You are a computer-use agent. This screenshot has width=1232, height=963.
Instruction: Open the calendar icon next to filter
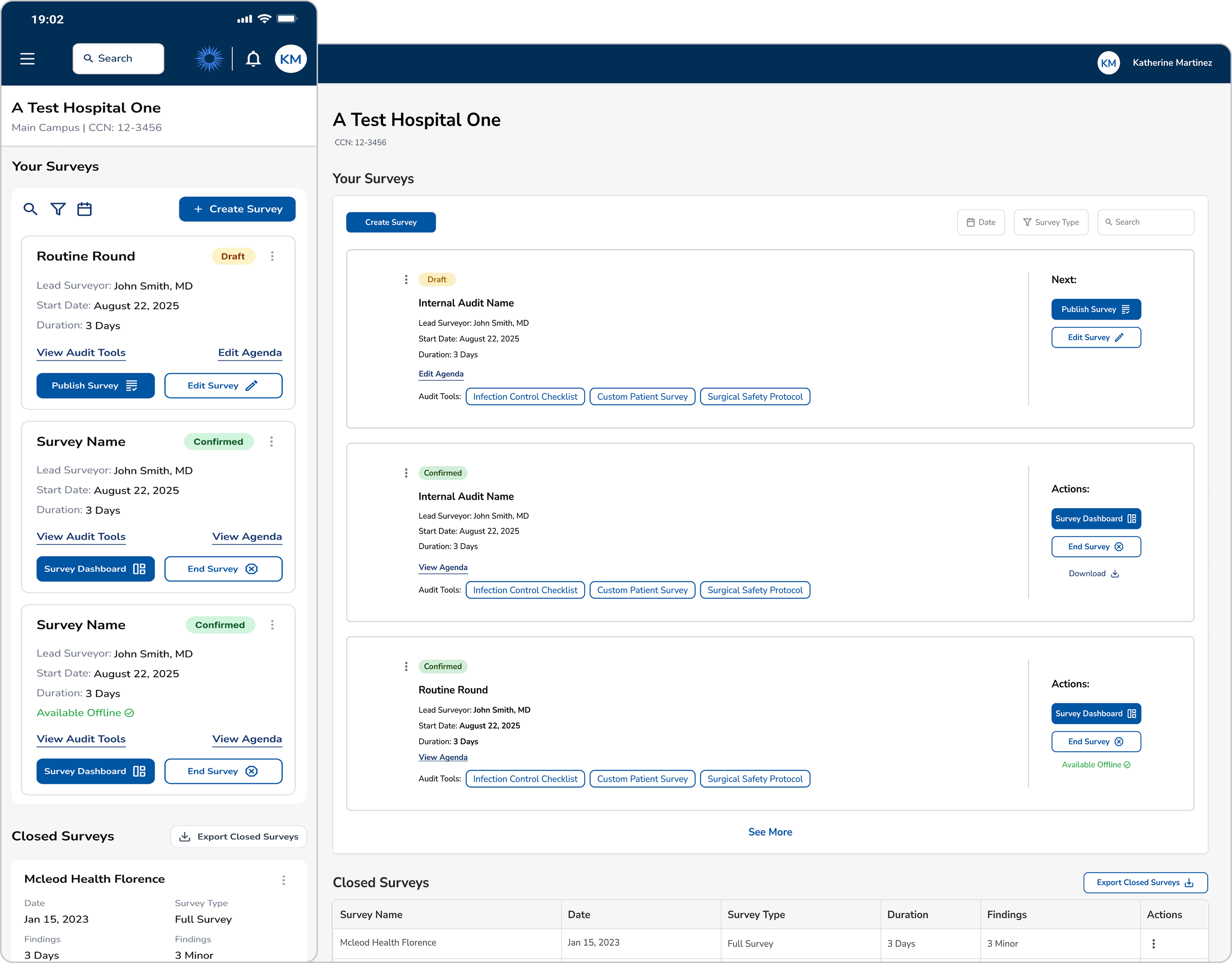tap(85, 209)
